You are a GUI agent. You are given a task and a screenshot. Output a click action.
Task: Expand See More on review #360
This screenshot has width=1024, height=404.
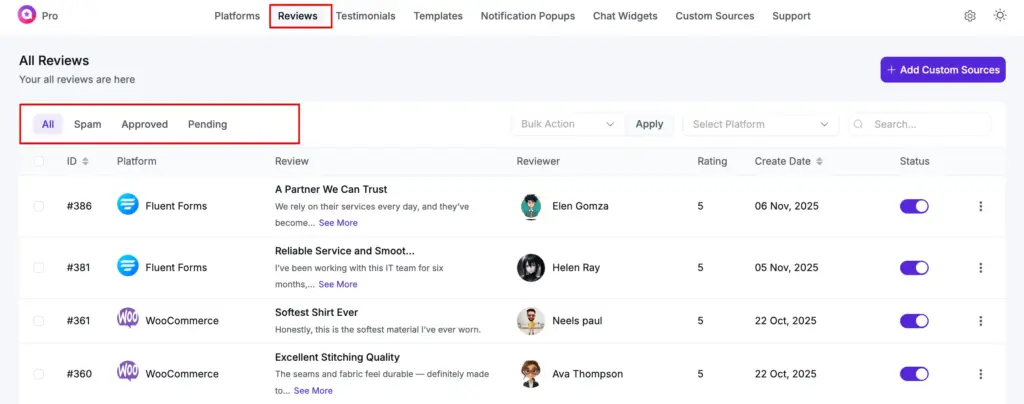coord(313,390)
